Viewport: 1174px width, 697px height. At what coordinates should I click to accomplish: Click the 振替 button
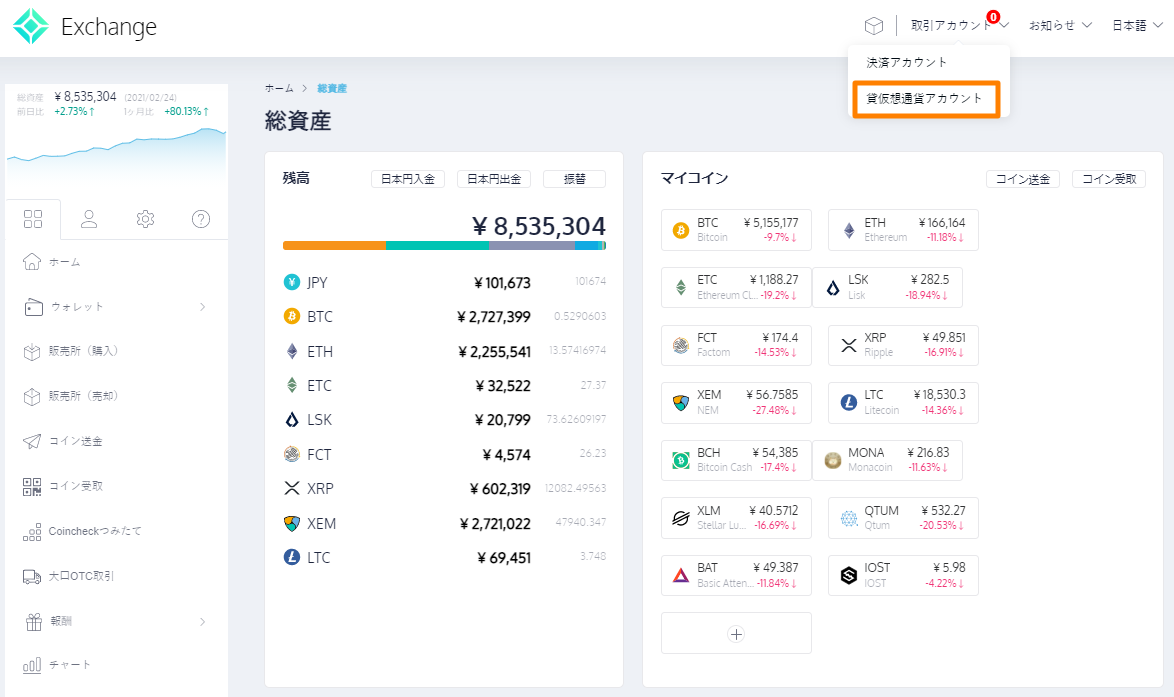tap(574, 179)
